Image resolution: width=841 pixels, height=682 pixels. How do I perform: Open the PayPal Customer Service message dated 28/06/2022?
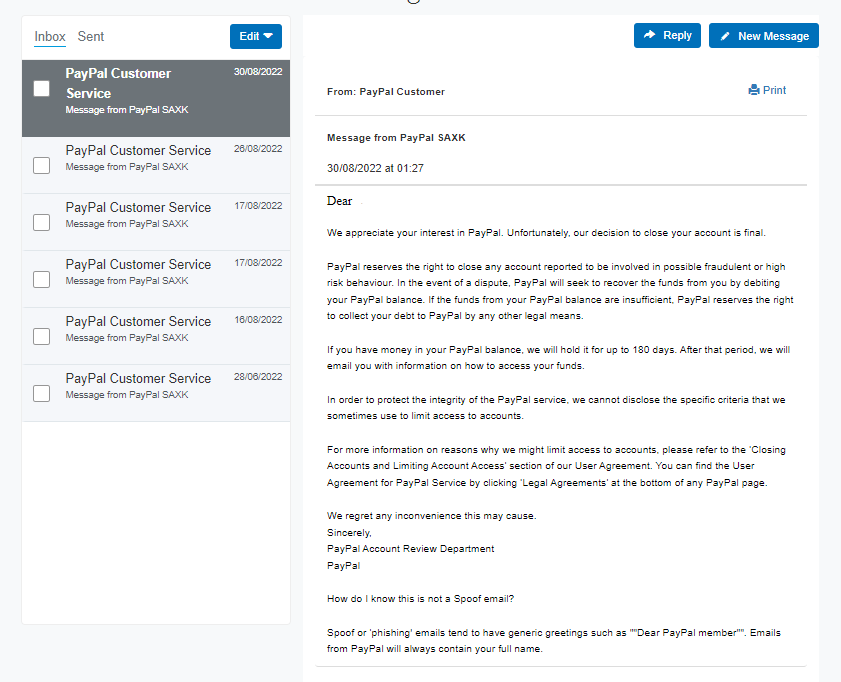(x=156, y=393)
